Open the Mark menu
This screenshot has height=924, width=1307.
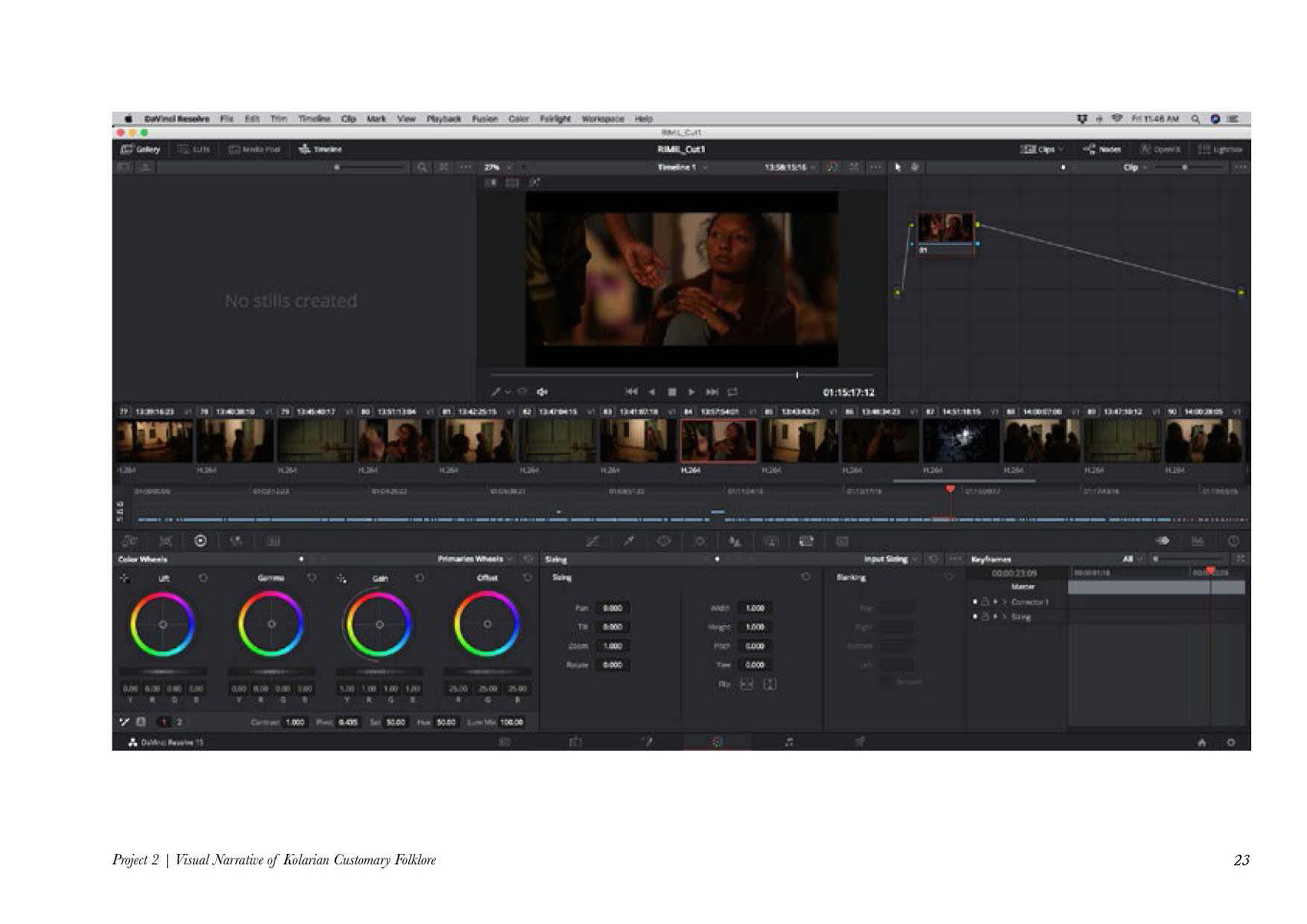pyautogui.click(x=376, y=119)
